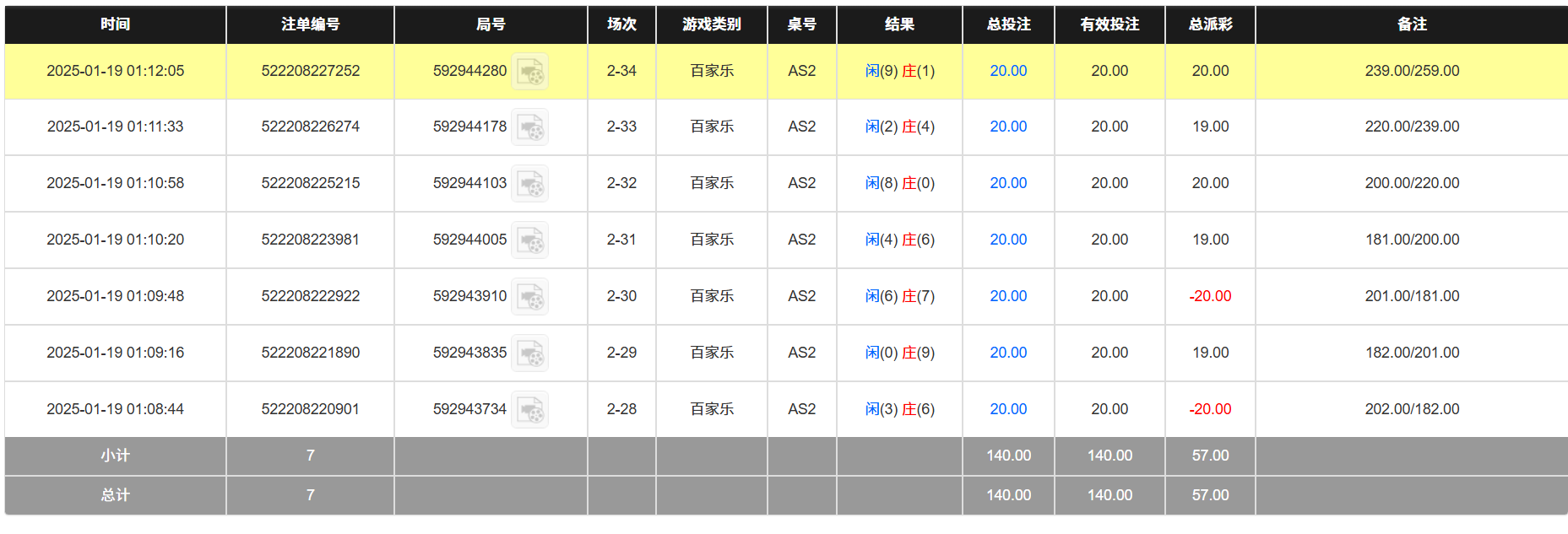Click replay icon beside round 592944103

click(530, 184)
